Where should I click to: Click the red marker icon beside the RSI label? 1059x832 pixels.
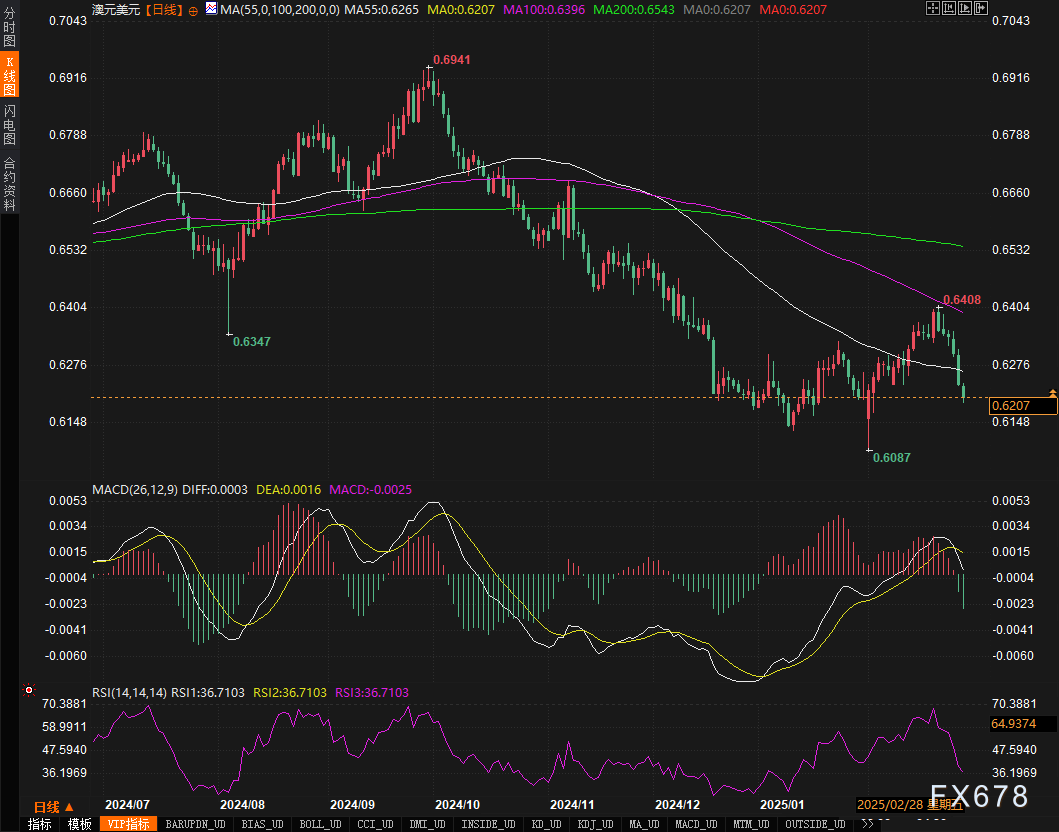(29, 690)
